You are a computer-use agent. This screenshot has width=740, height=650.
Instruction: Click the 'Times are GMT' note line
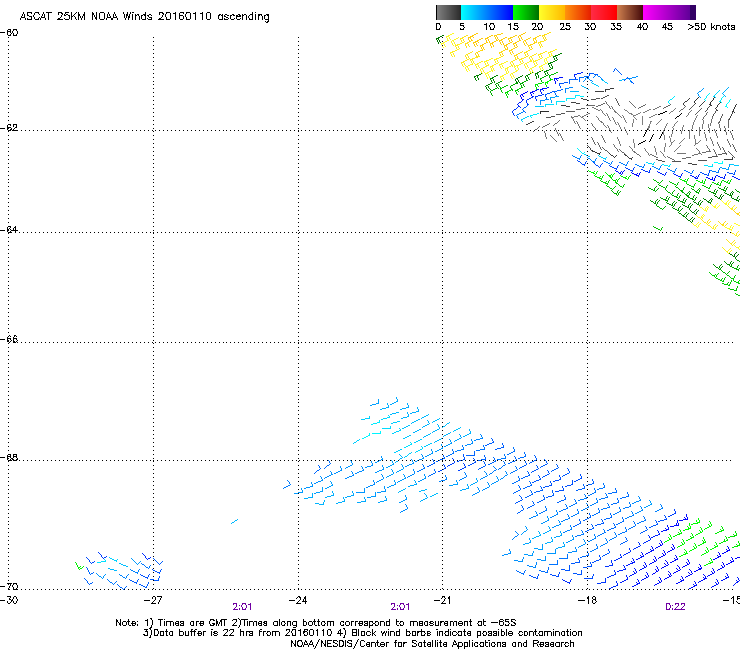pos(315,623)
